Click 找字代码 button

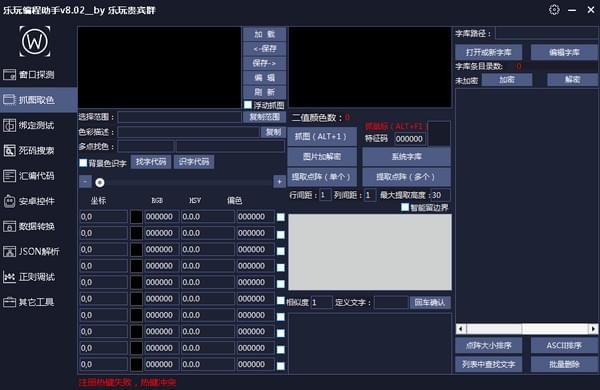[151, 162]
